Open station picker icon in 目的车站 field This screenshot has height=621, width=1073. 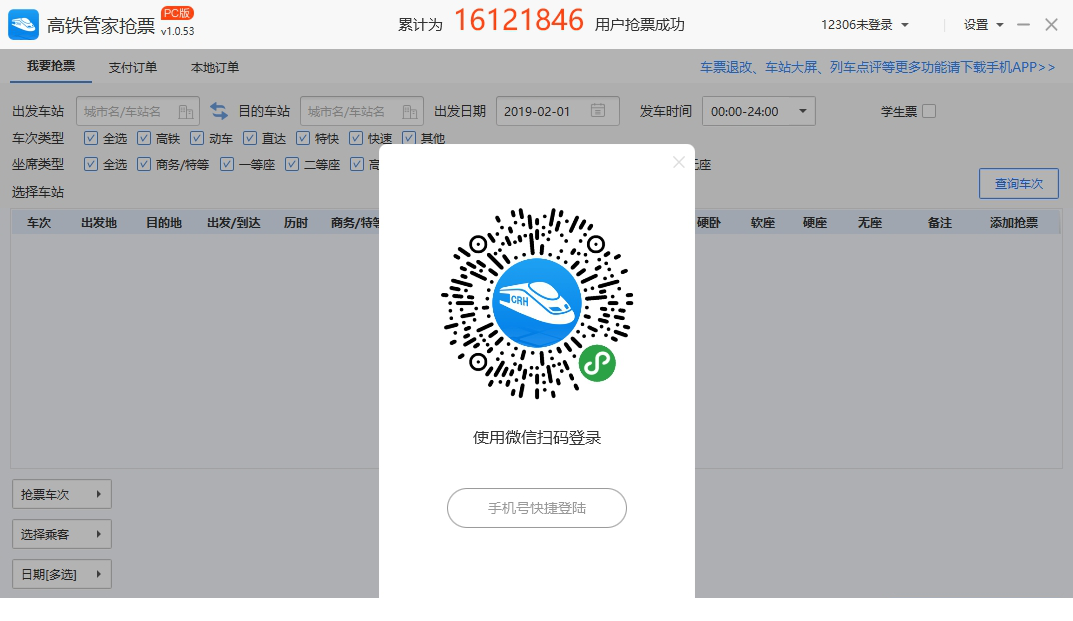pyautogui.click(x=410, y=112)
